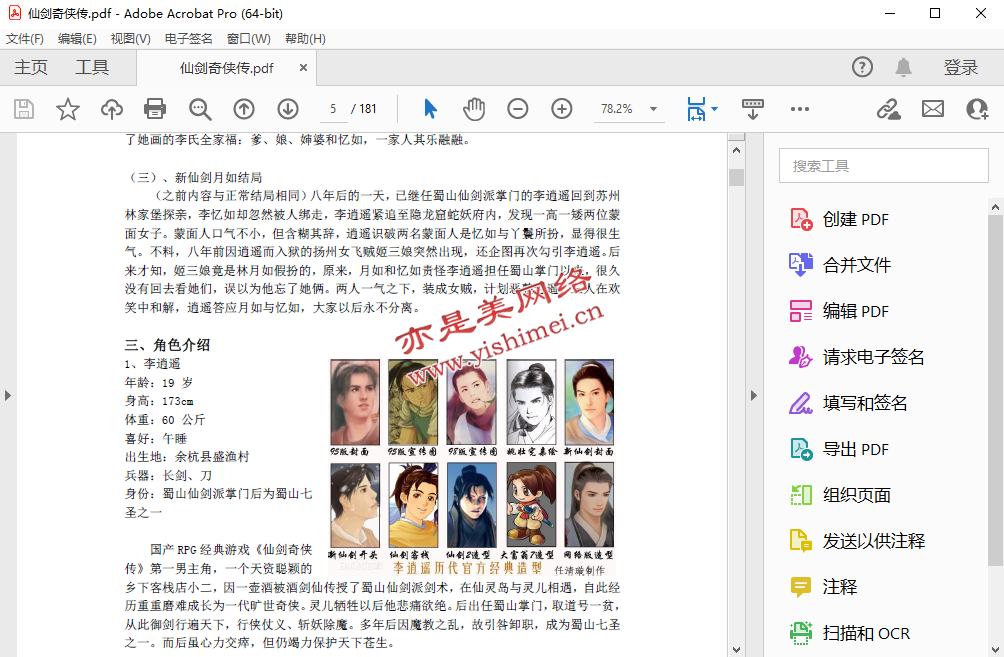Click the line 出生地：余杭县盛渔村
1004x657 pixels.
click(x=187, y=457)
